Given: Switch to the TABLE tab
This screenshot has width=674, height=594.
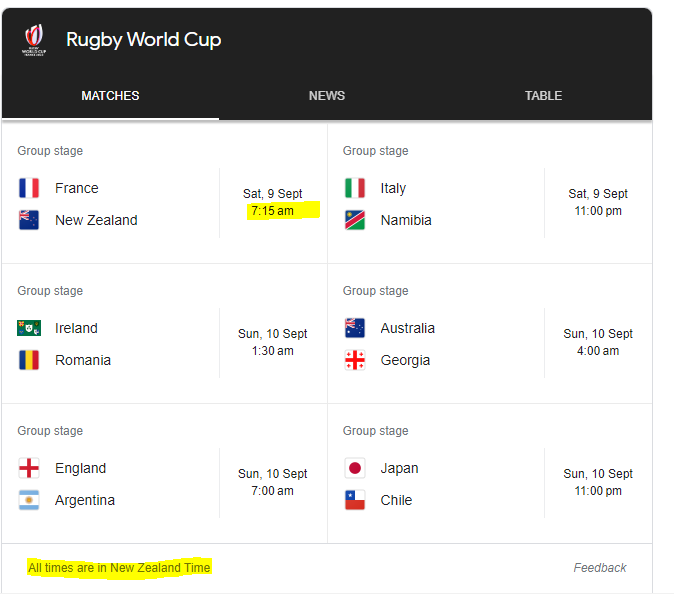Looking at the screenshot, I should pyautogui.click(x=543, y=95).
